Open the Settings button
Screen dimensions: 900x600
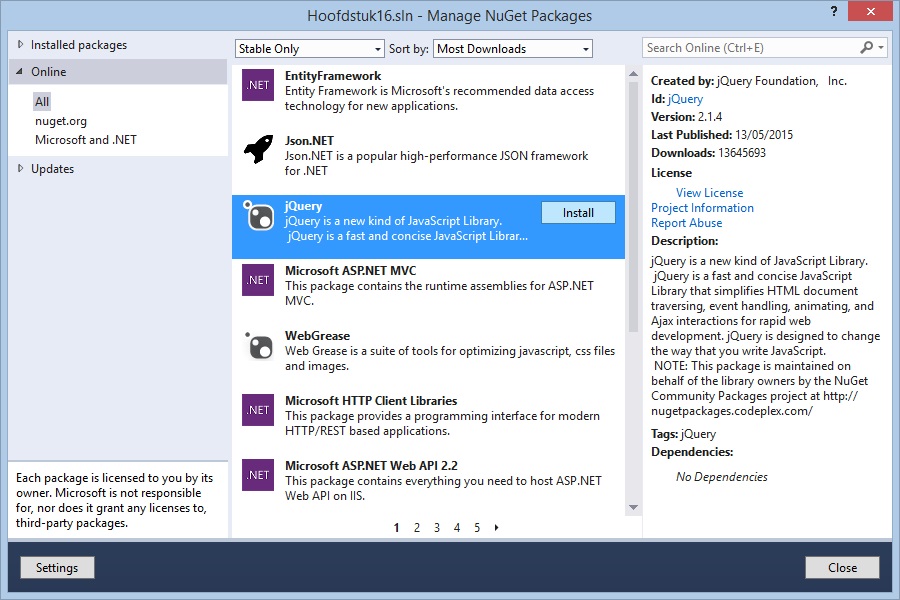(57, 567)
